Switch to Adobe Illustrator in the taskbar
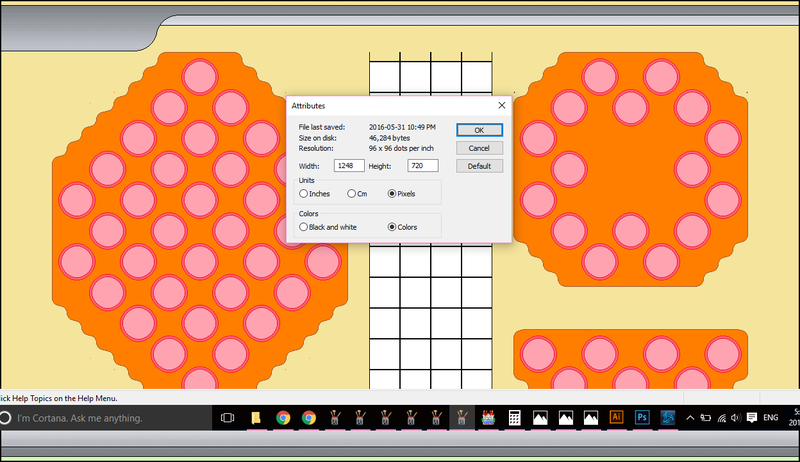800x462 pixels. (617, 417)
